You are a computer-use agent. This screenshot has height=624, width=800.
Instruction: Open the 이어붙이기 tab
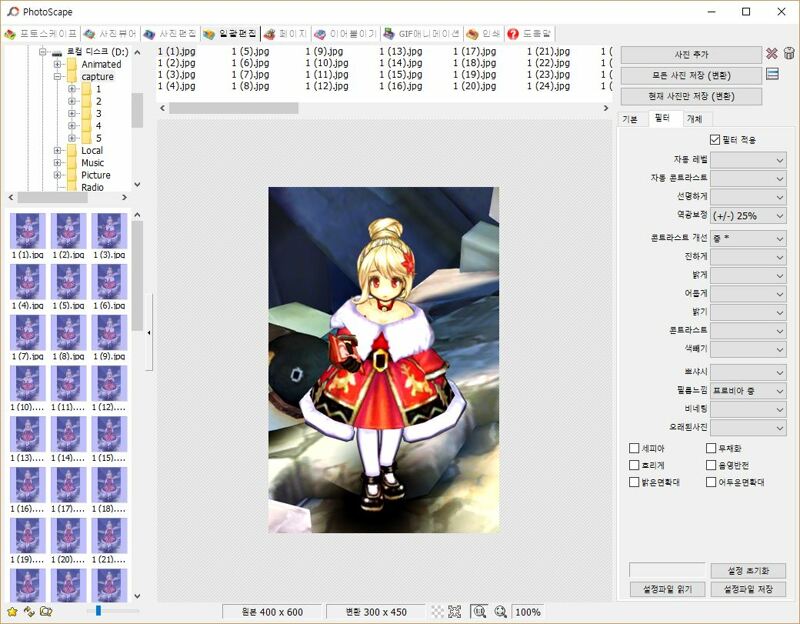click(345, 34)
